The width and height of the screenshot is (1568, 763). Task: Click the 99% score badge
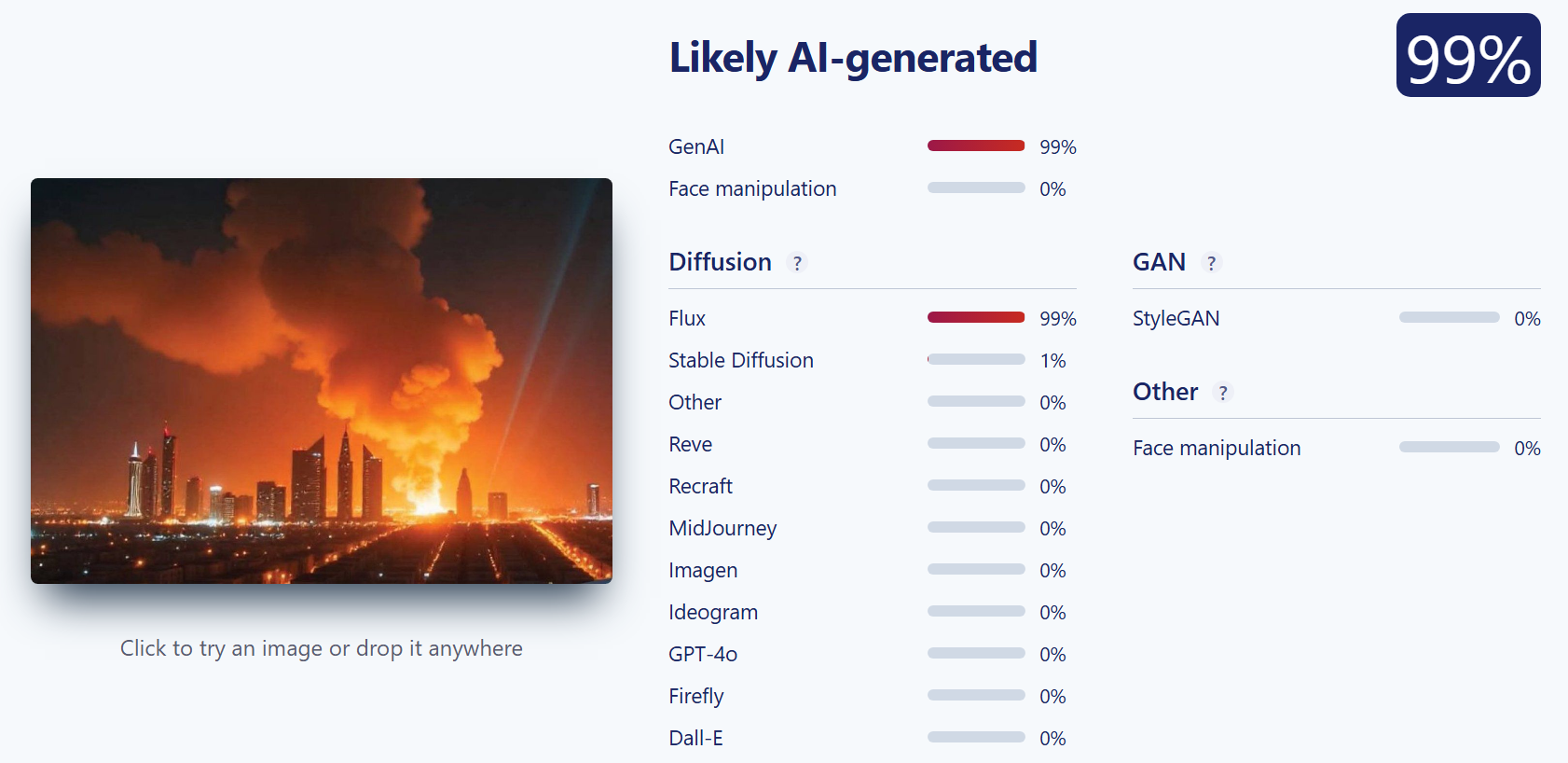click(1468, 55)
